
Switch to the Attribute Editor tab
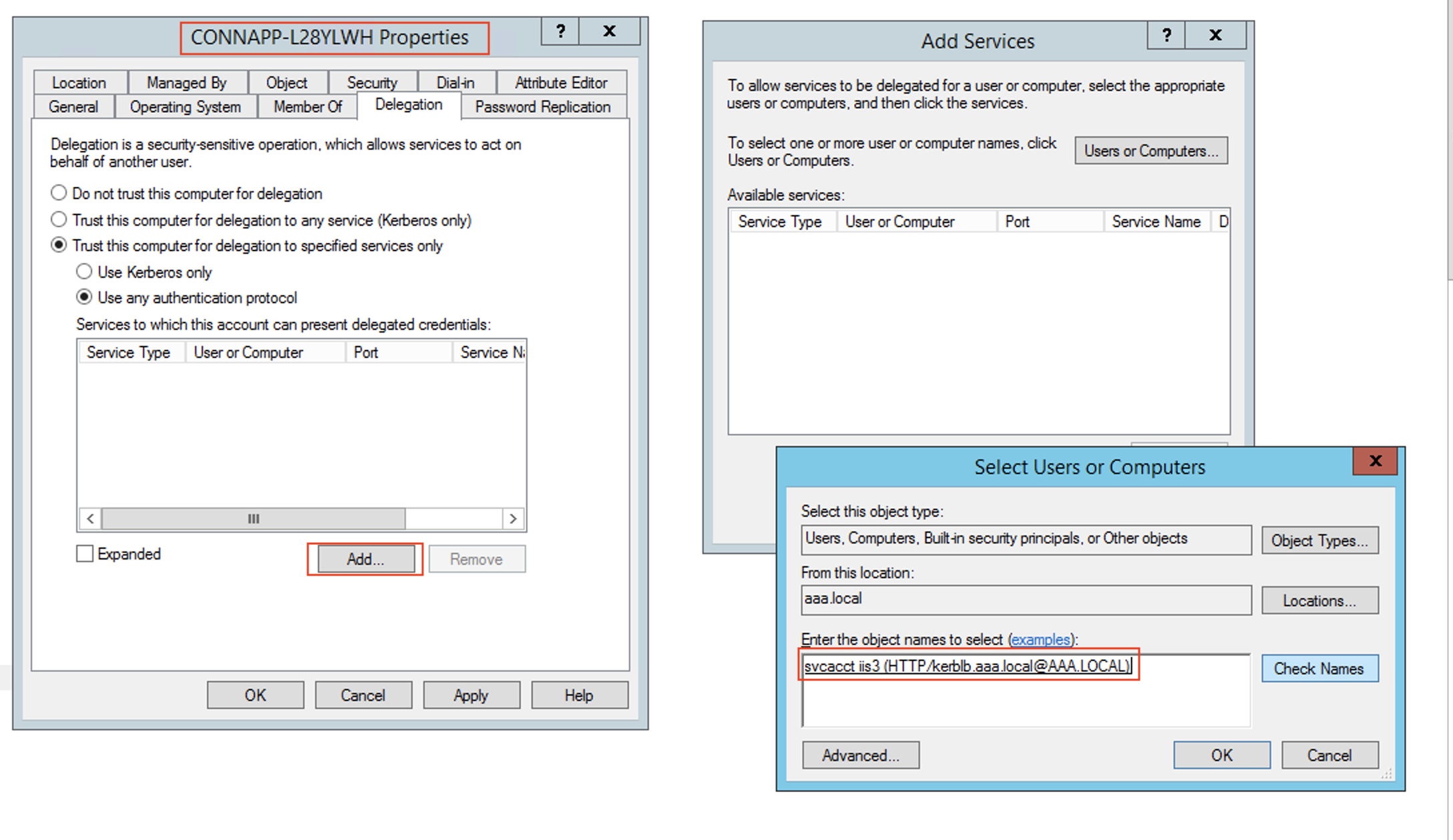coord(561,83)
